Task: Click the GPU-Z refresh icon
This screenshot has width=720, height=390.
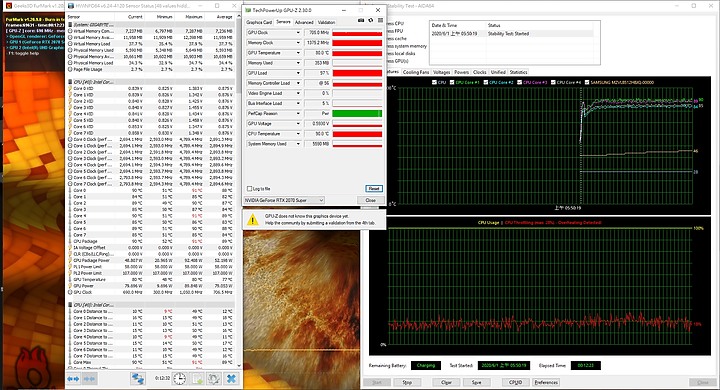Action: point(371,21)
